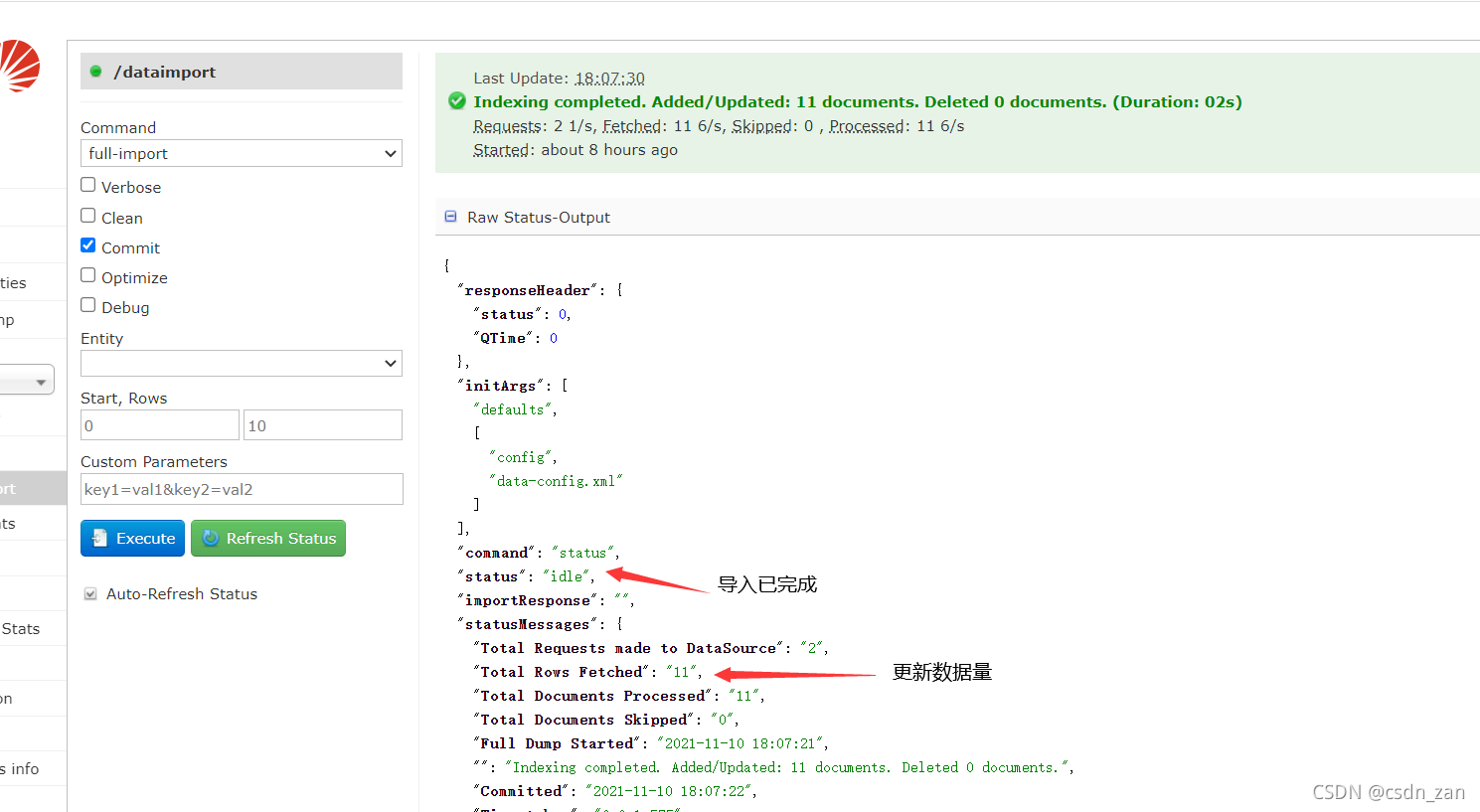Click the Rows input showing 10
1480x812 pixels.
tap(323, 425)
